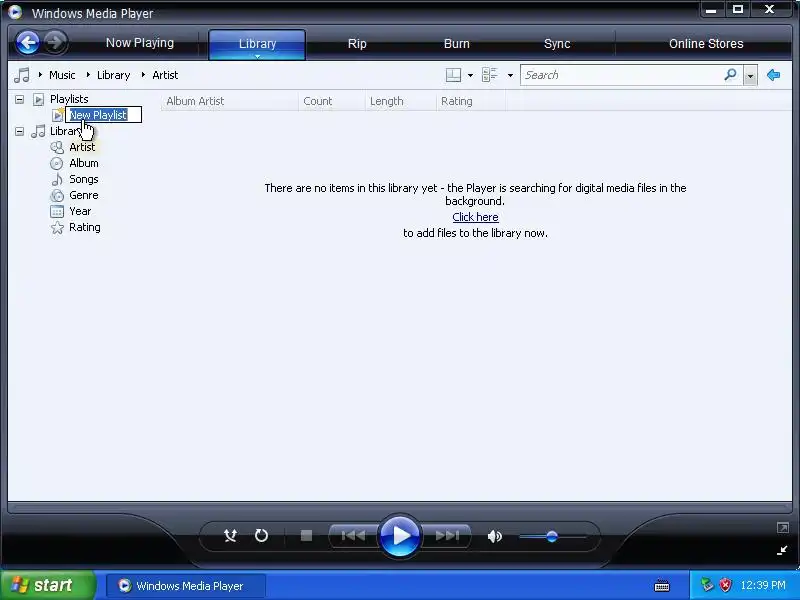This screenshot has width=800, height=600.
Task: Click Music in the breadcrumb
Action: (62, 75)
